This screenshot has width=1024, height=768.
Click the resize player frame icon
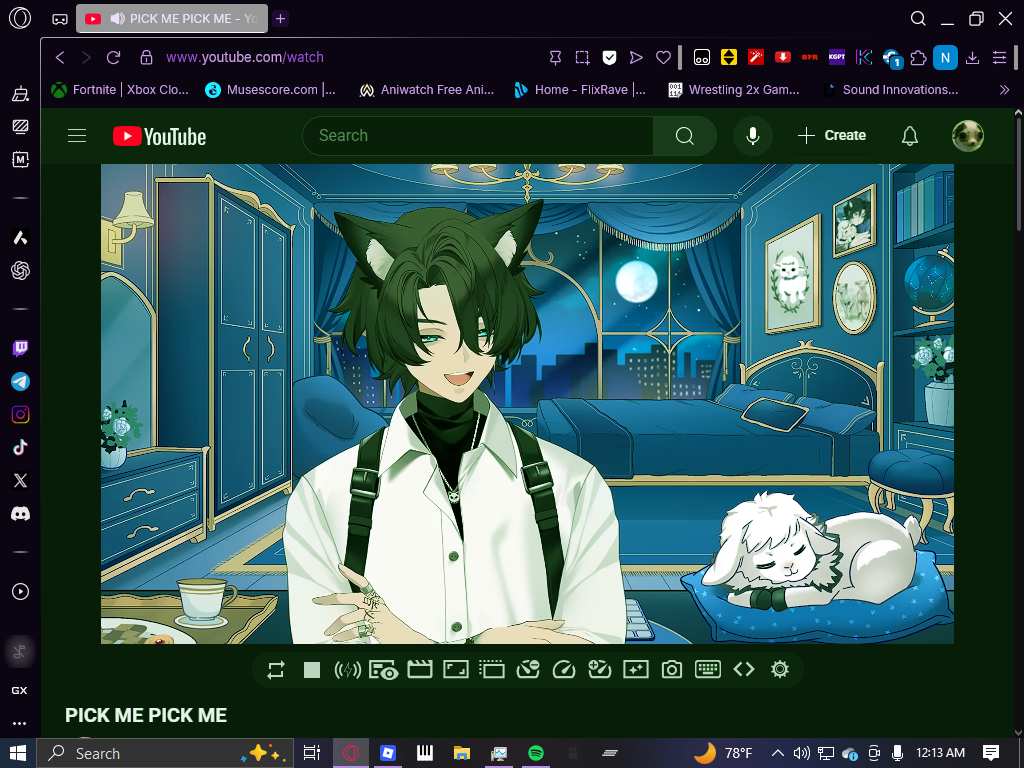tap(456, 669)
